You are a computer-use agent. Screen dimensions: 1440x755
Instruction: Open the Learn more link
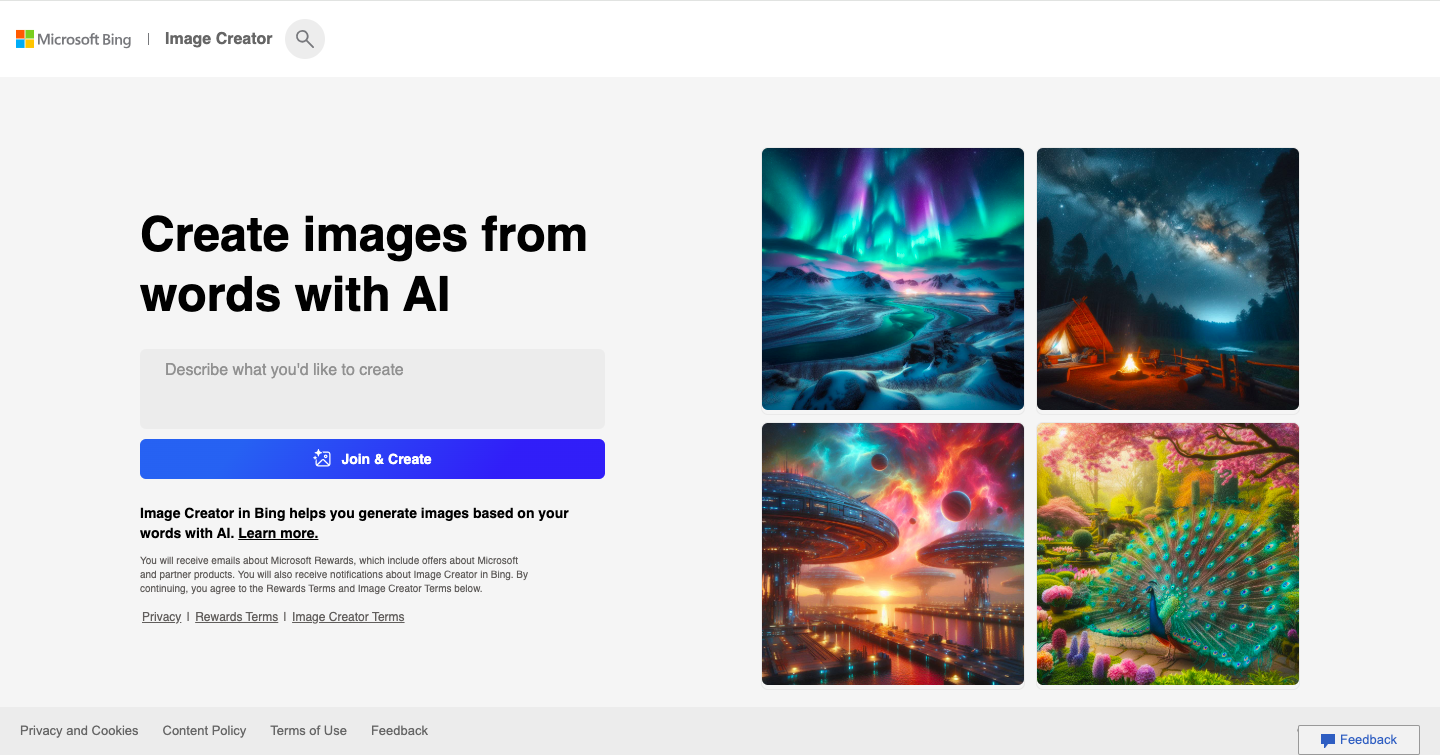(277, 532)
